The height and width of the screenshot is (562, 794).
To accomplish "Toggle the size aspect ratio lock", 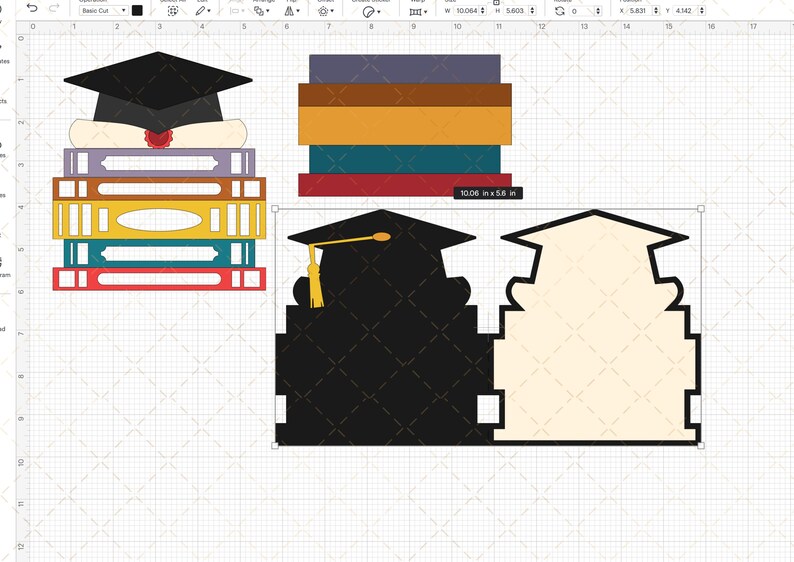I will (496, 2).
